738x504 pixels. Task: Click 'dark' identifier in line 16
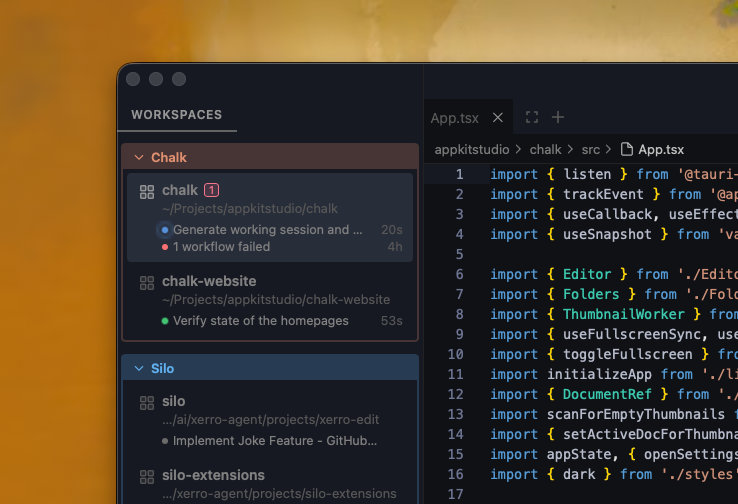(579, 474)
